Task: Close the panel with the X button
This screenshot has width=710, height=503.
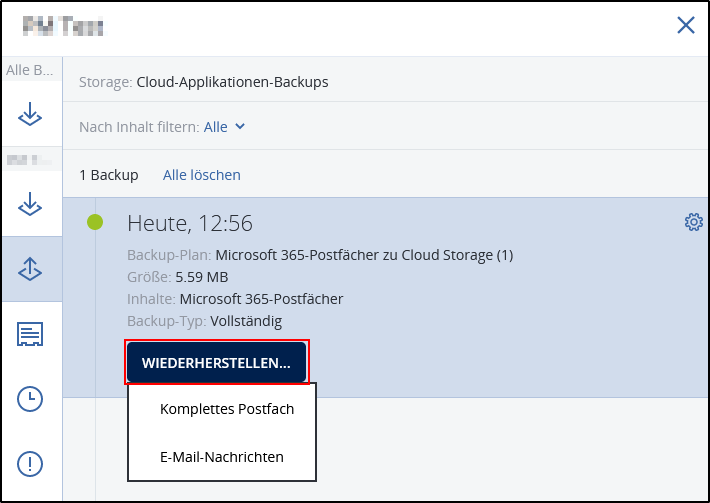Action: (686, 26)
